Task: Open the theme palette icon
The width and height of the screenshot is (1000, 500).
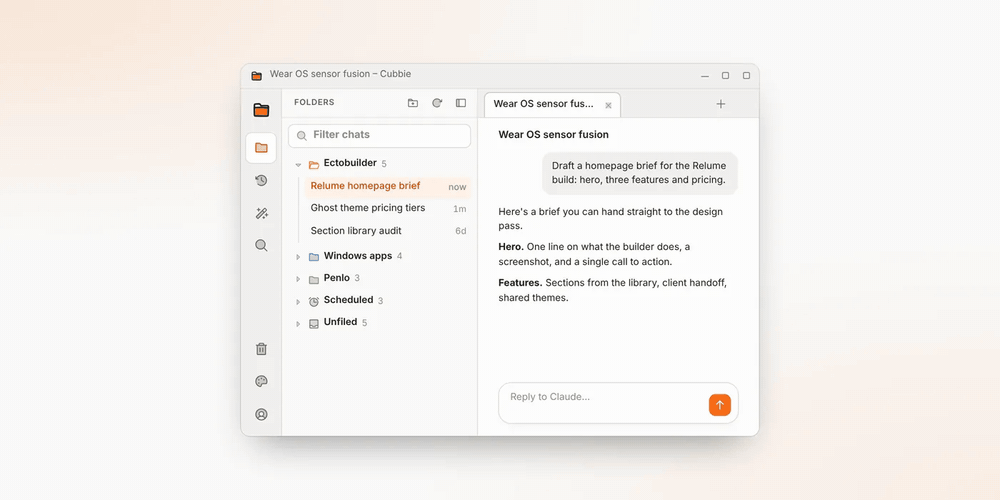Action: (x=261, y=381)
